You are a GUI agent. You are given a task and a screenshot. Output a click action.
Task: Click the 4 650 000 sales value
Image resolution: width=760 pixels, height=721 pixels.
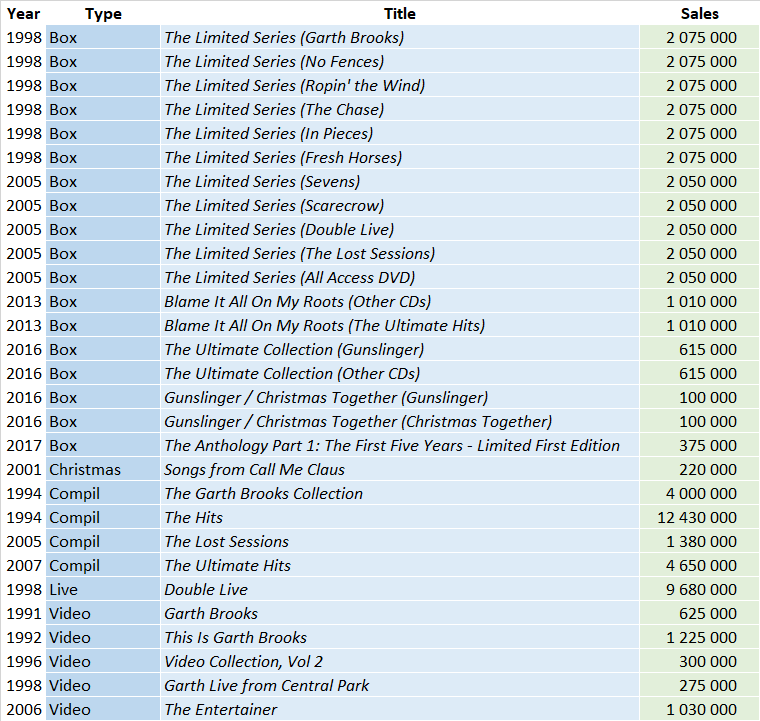click(x=701, y=565)
